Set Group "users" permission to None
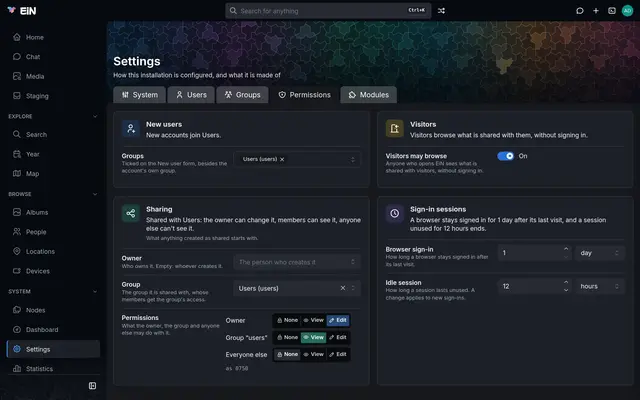The width and height of the screenshot is (640, 400). (287, 338)
